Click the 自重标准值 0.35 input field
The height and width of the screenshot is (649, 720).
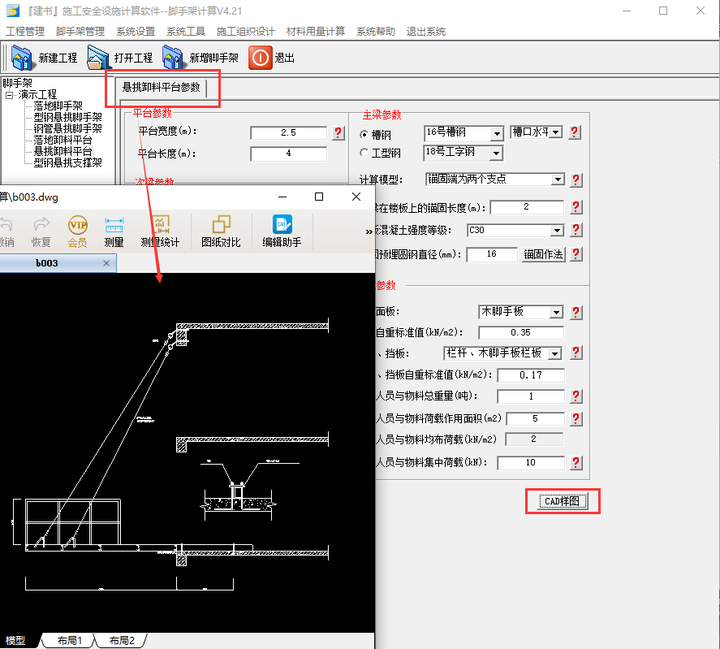click(521, 333)
